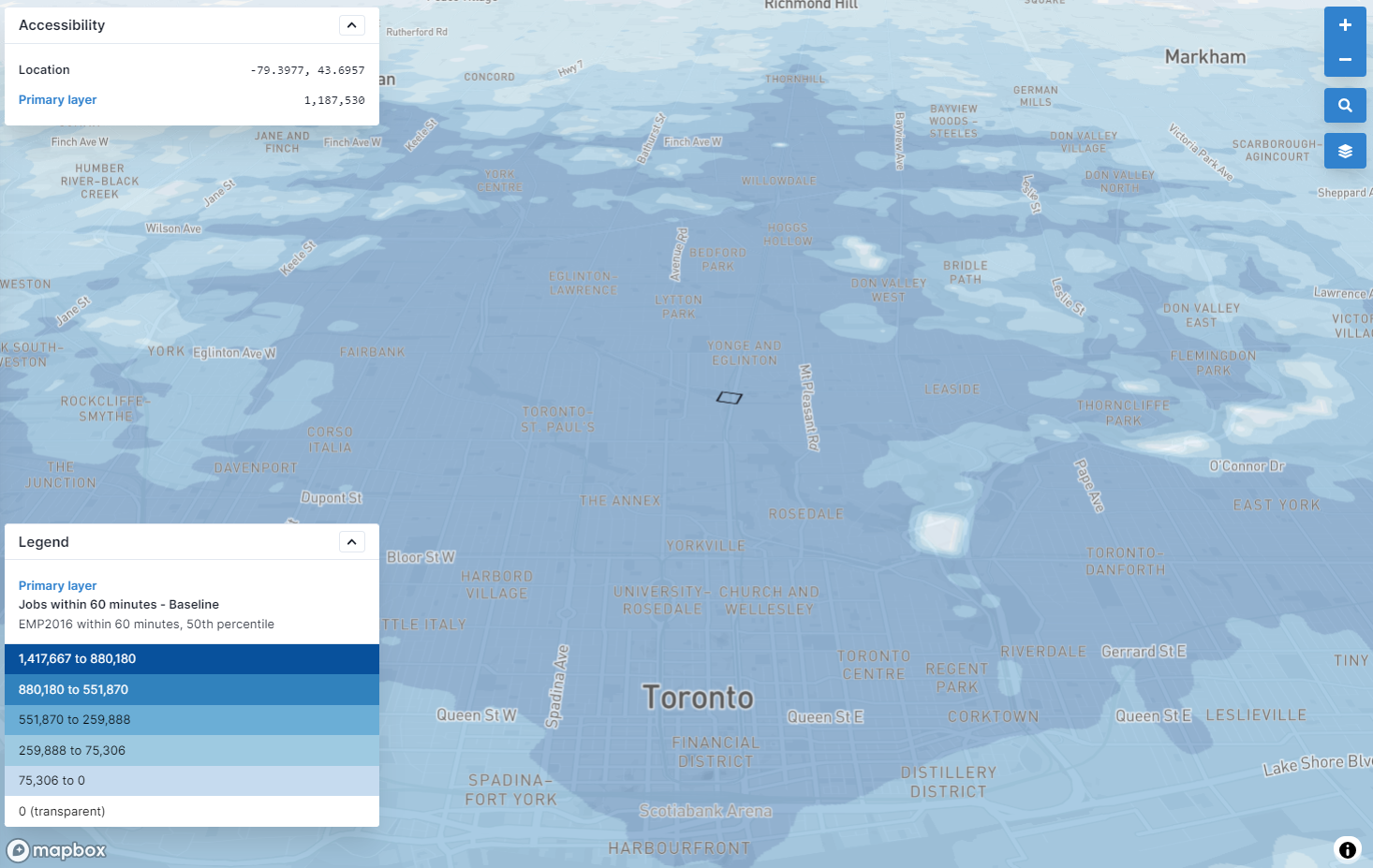Click the Location coordinates value
Image resolution: width=1373 pixels, height=868 pixels.
(x=306, y=69)
